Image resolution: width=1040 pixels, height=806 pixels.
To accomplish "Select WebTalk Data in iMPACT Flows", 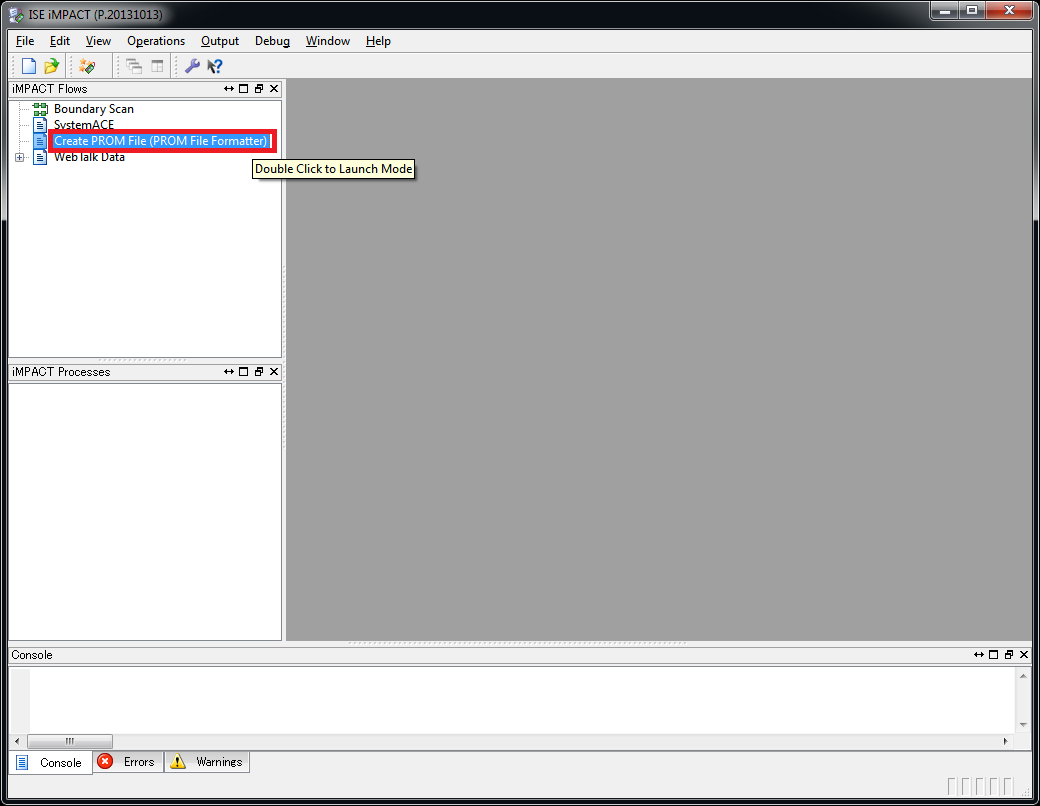I will point(89,157).
